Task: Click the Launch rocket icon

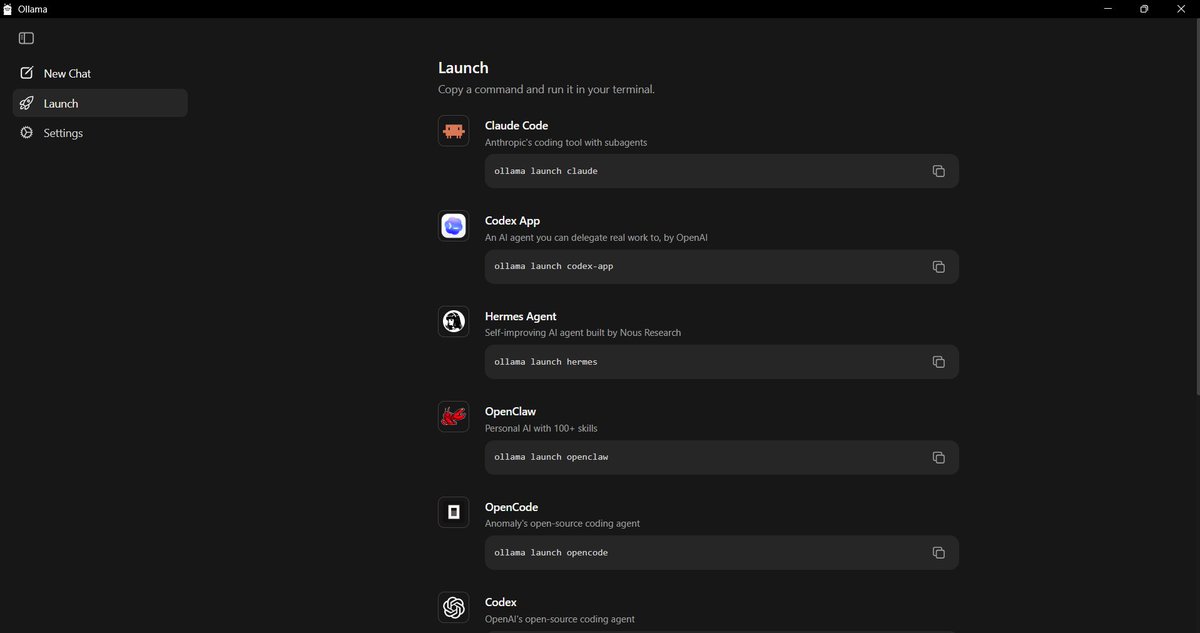Action: [x=27, y=103]
